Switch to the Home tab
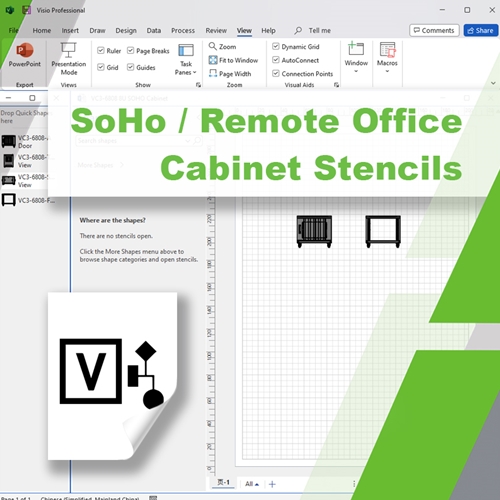Viewport: 500px width, 500px height. click(x=42, y=31)
